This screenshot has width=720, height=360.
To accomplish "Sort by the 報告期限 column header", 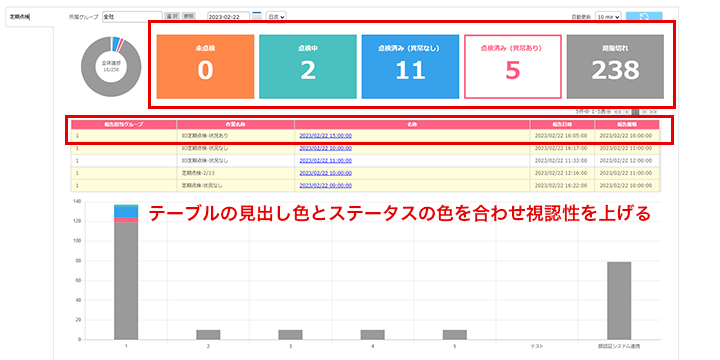I will 627,124.
